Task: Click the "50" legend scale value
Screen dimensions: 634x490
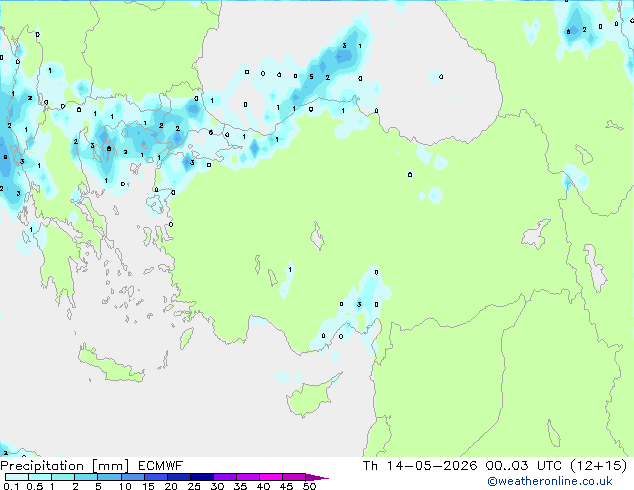Action: [309, 486]
